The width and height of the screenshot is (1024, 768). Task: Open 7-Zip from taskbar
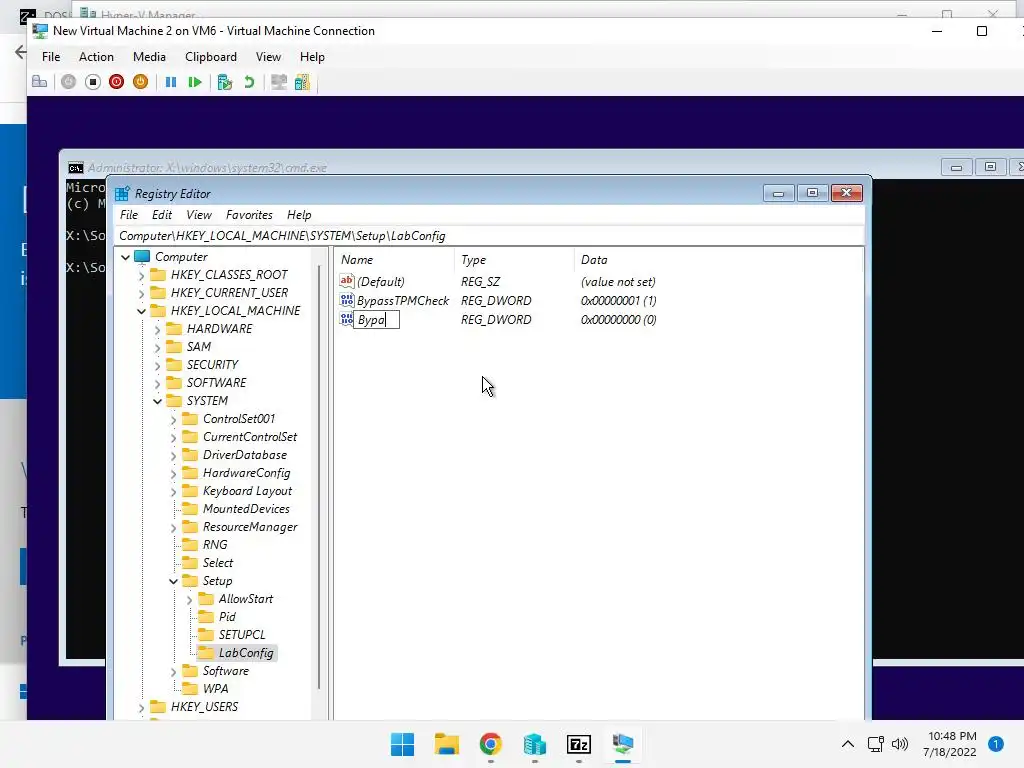pos(579,744)
